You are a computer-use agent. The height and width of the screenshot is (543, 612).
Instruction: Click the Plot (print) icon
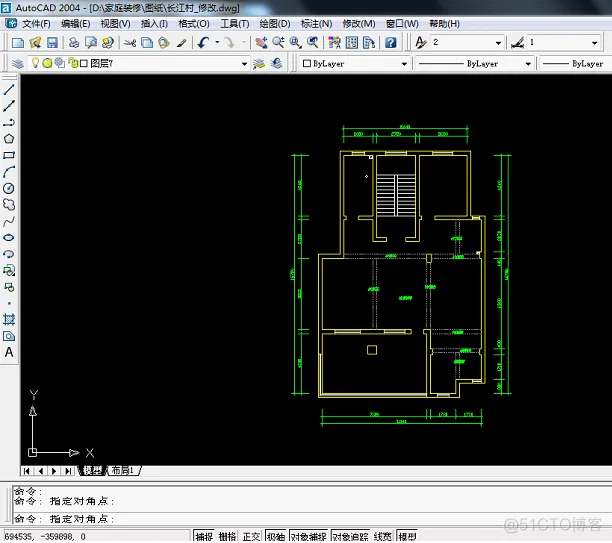(x=74, y=42)
